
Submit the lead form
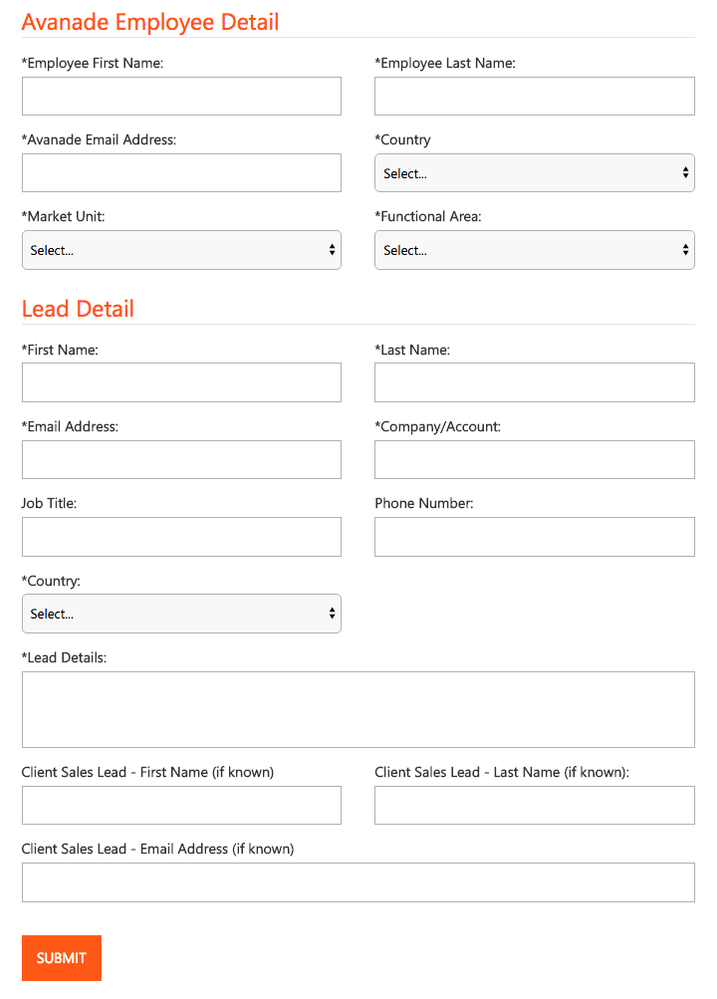coord(61,958)
